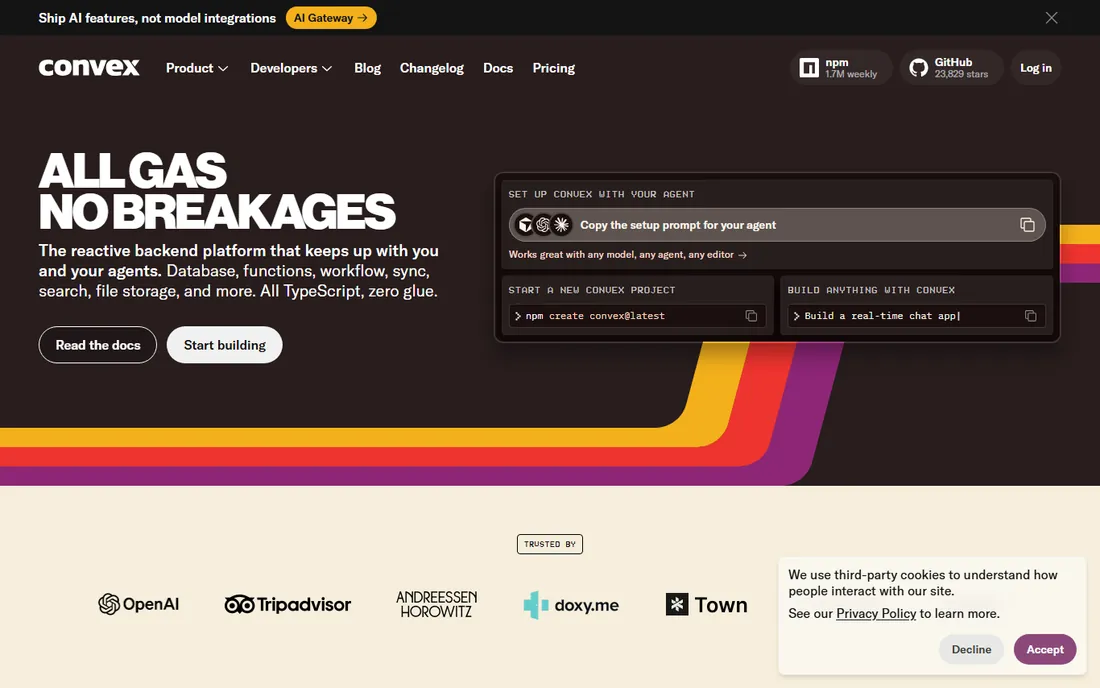Click the START A NEW CONVEX PROJECT heading
Viewport: 1100px width, 688px height.
click(591, 290)
